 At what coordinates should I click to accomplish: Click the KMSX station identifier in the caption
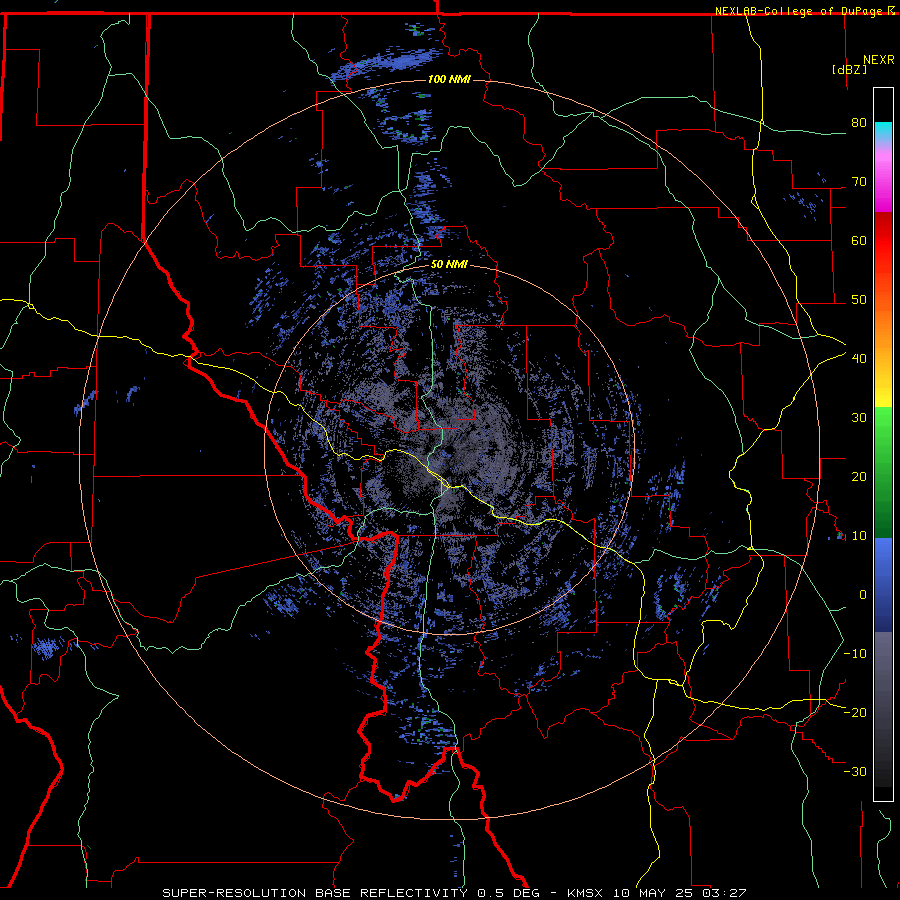click(x=585, y=893)
